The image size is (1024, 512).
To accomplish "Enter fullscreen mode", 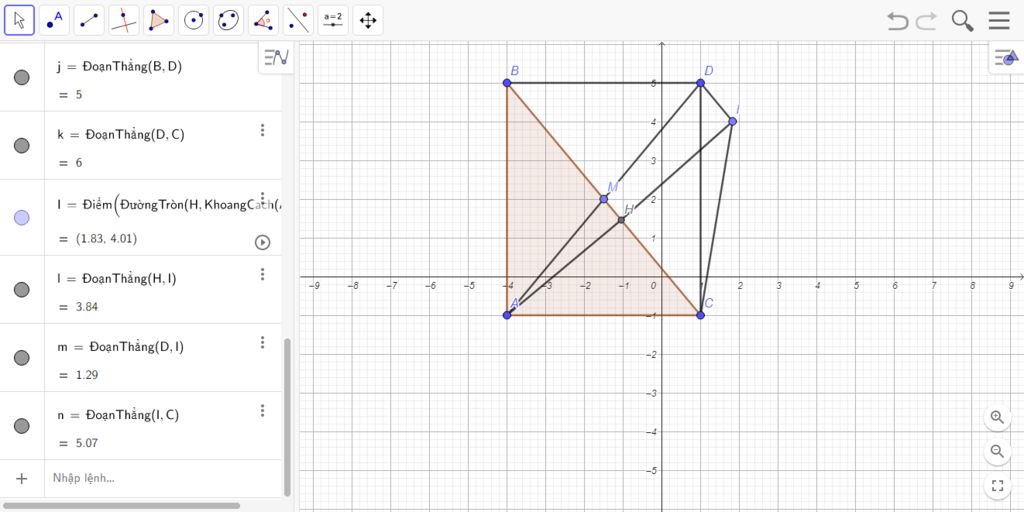I will point(997,485).
